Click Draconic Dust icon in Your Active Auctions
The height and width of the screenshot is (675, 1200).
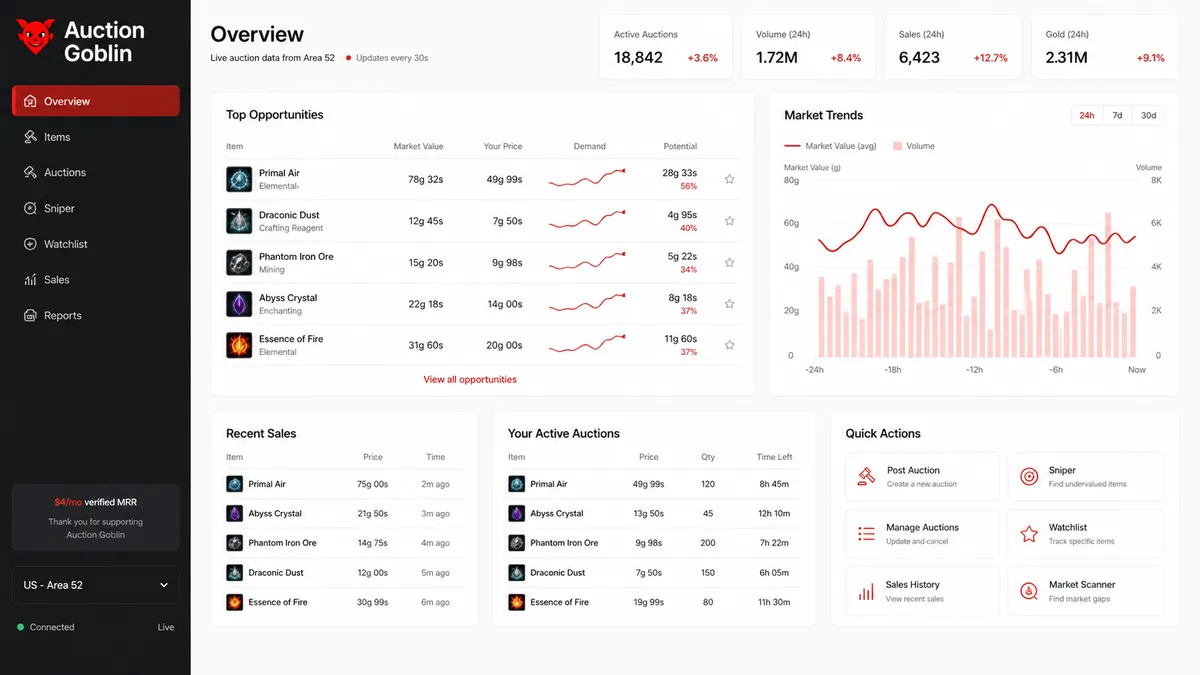click(516, 573)
